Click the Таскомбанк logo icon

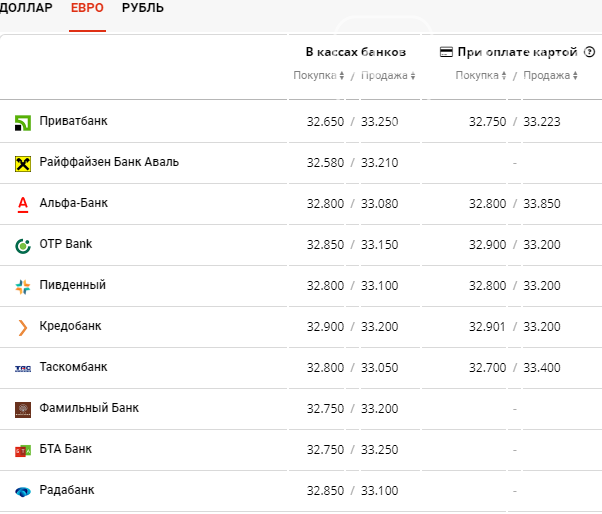pyautogui.click(x=23, y=369)
